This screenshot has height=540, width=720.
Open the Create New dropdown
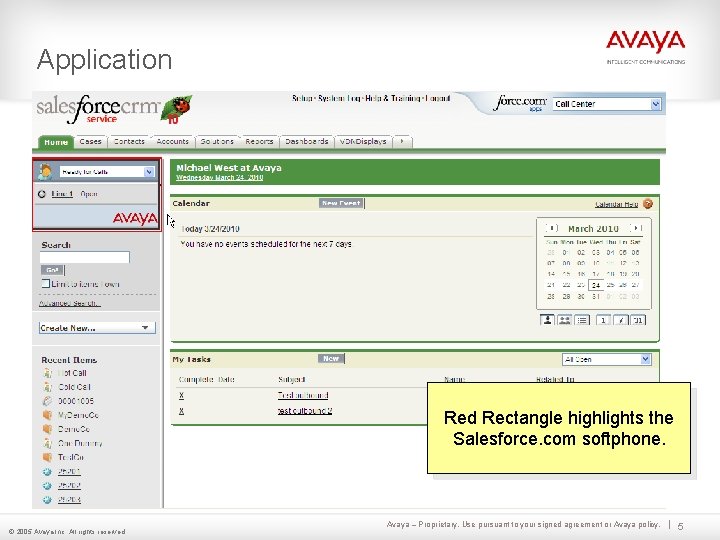[97, 328]
